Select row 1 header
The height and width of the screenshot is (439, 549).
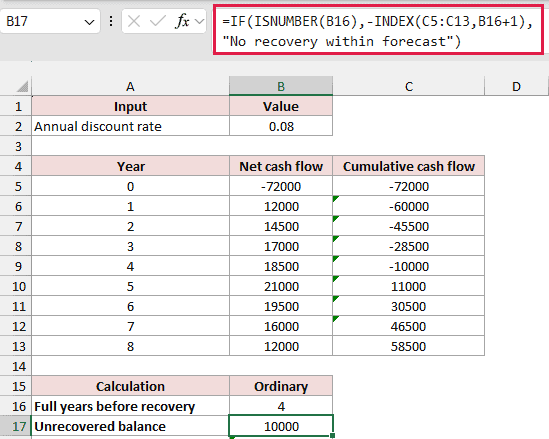16,106
